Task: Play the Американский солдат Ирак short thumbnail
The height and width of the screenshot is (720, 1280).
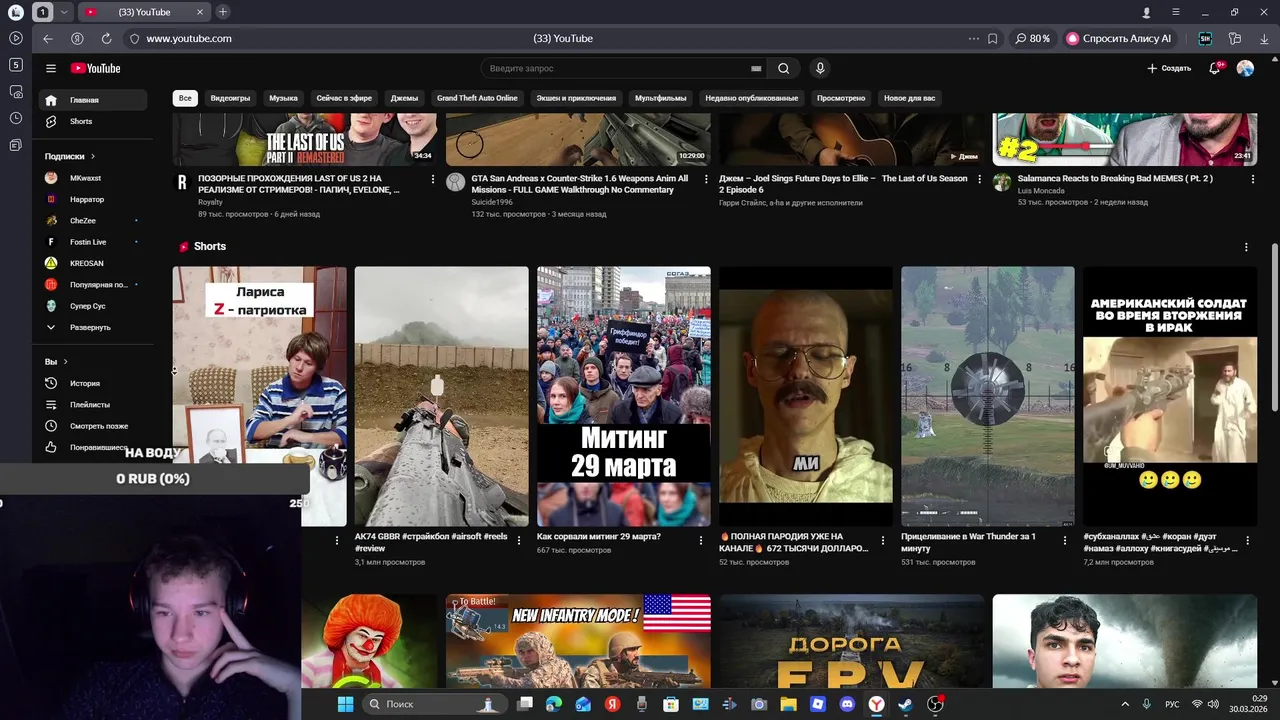Action: coord(1169,395)
